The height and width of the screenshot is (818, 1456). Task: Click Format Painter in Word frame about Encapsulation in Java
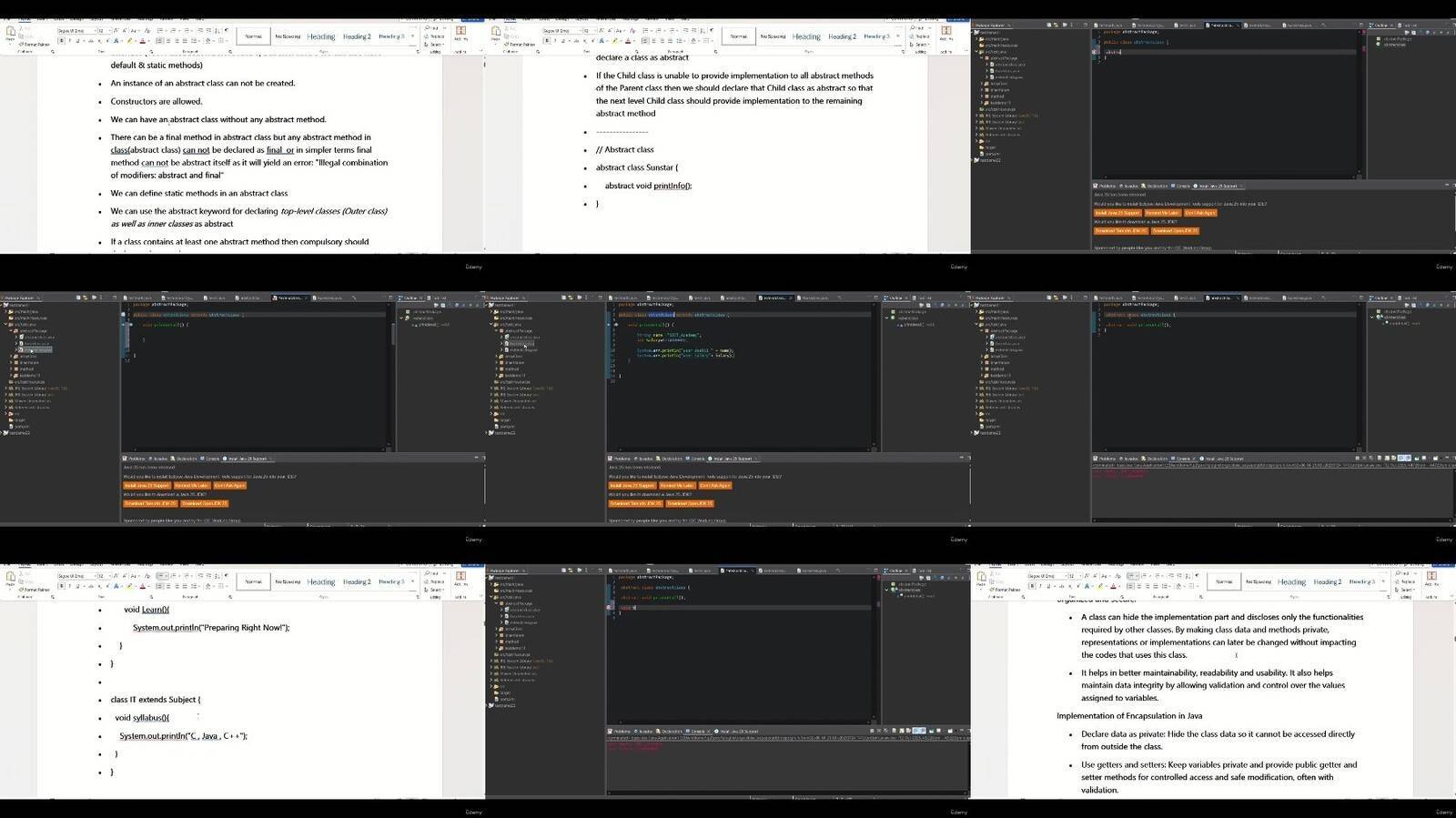(x=1007, y=590)
